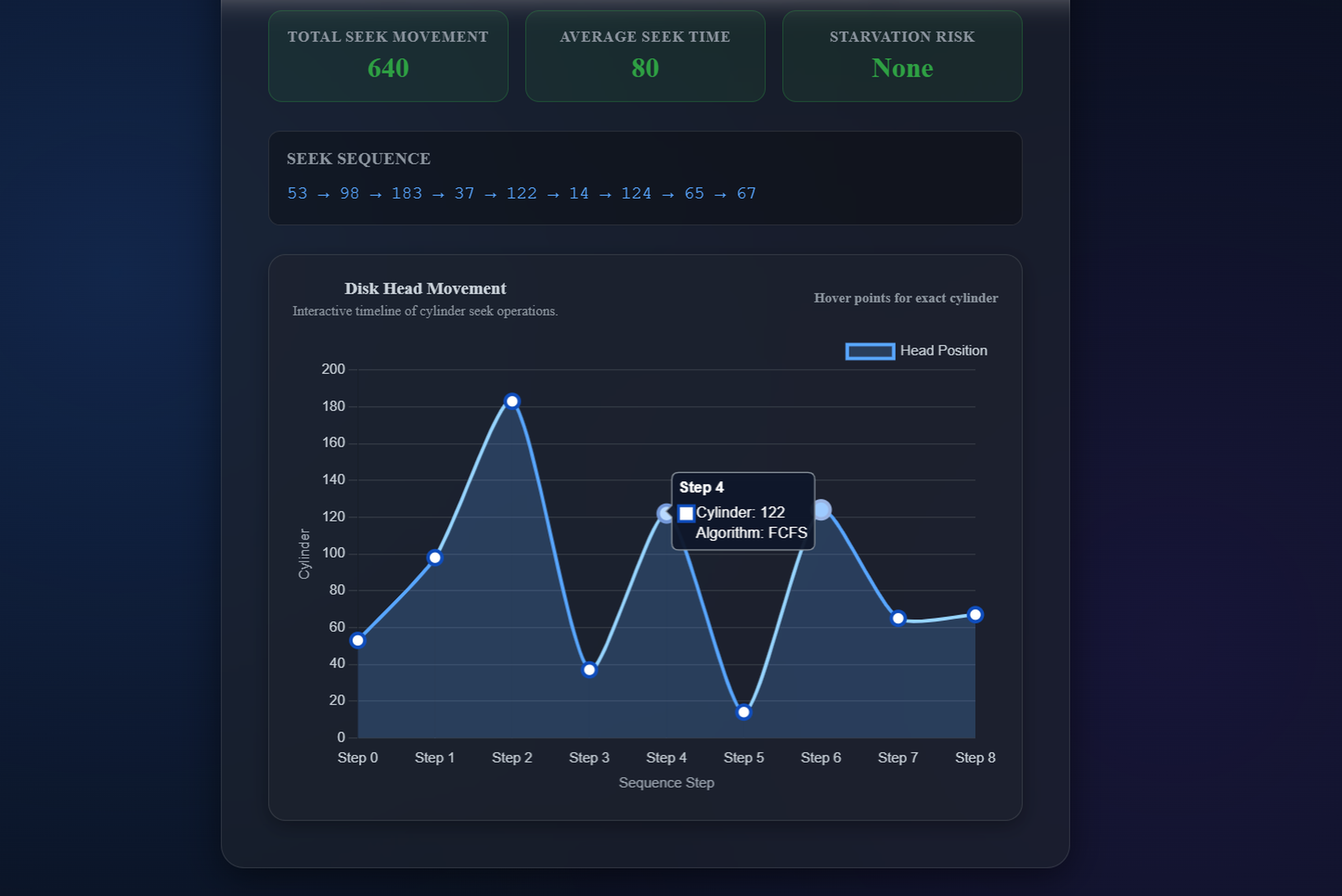The width and height of the screenshot is (1342, 896).
Task: Click the Disk Head Movement title
Action: pyautogui.click(x=425, y=289)
